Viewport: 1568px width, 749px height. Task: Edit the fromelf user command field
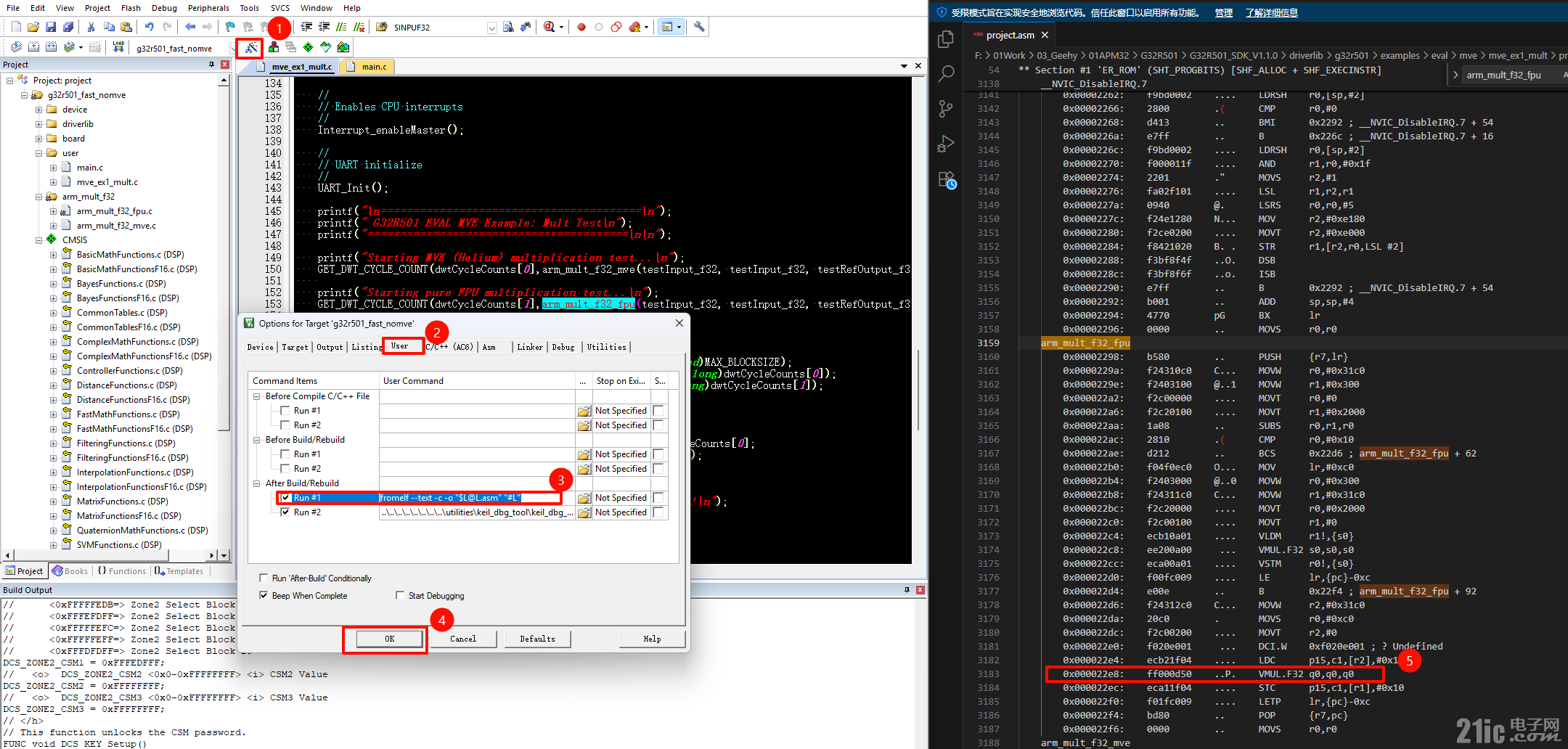[x=477, y=498]
